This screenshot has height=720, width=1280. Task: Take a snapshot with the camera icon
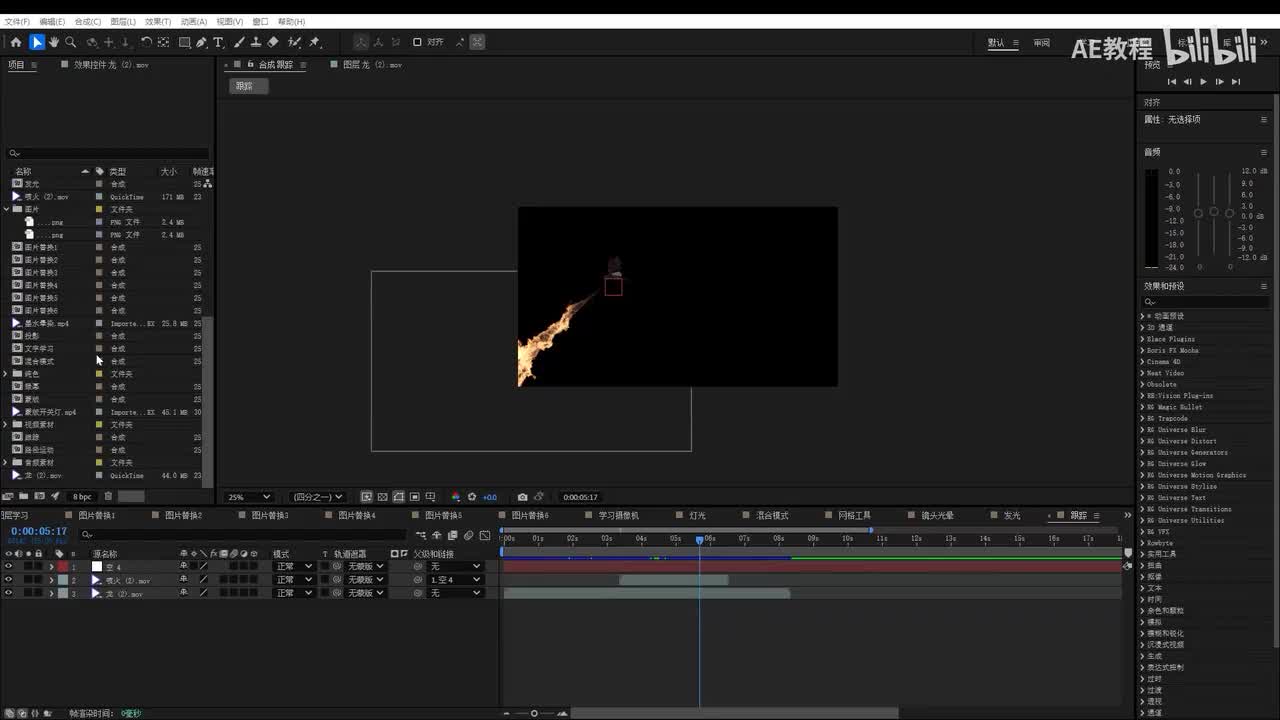coord(522,497)
